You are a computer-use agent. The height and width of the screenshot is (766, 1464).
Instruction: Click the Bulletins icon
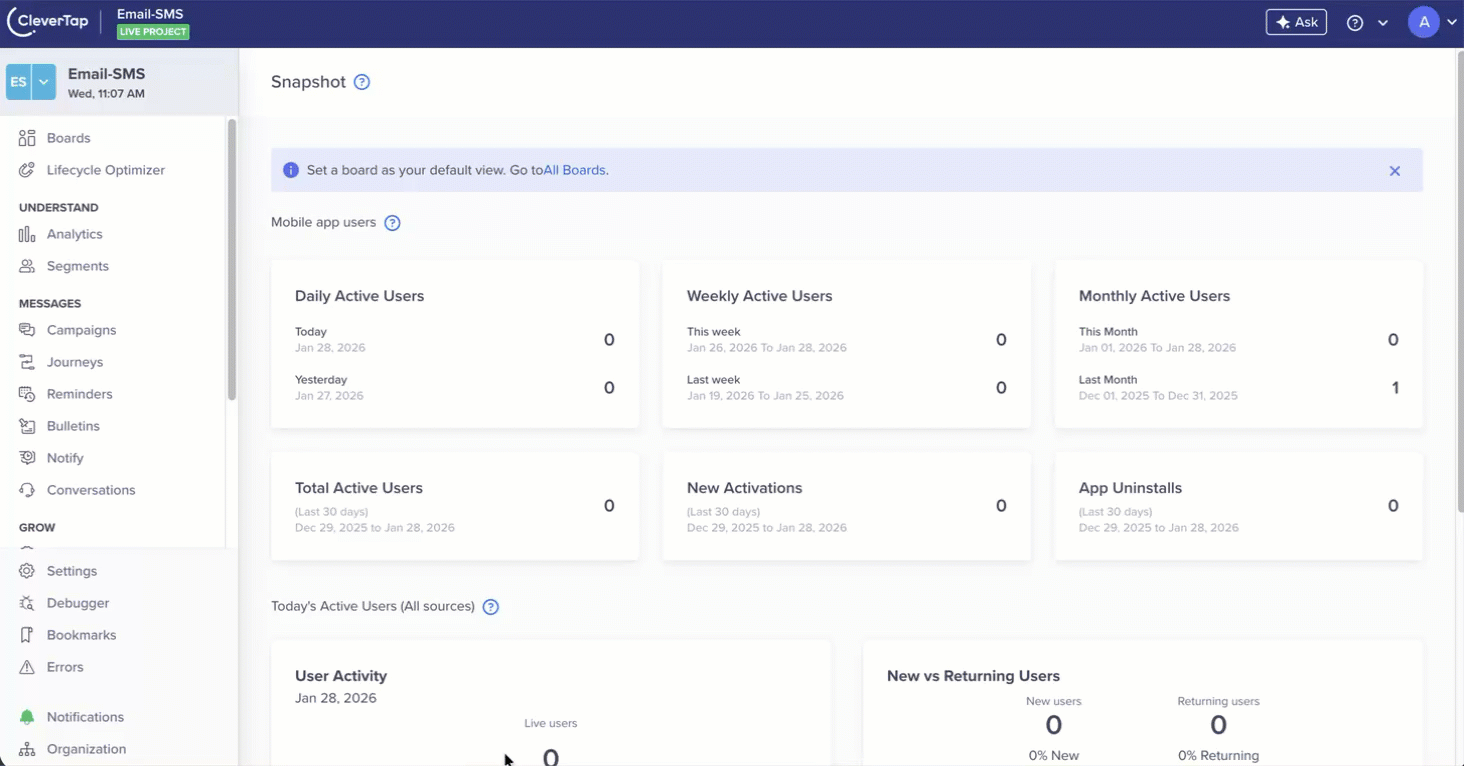coord(27,426)
